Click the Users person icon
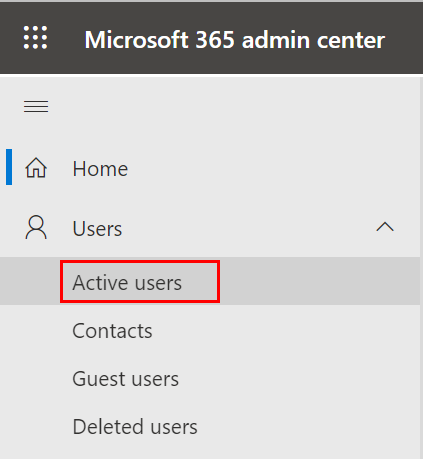Viewport: 423px width, 459px height. (x=36, y=227)
